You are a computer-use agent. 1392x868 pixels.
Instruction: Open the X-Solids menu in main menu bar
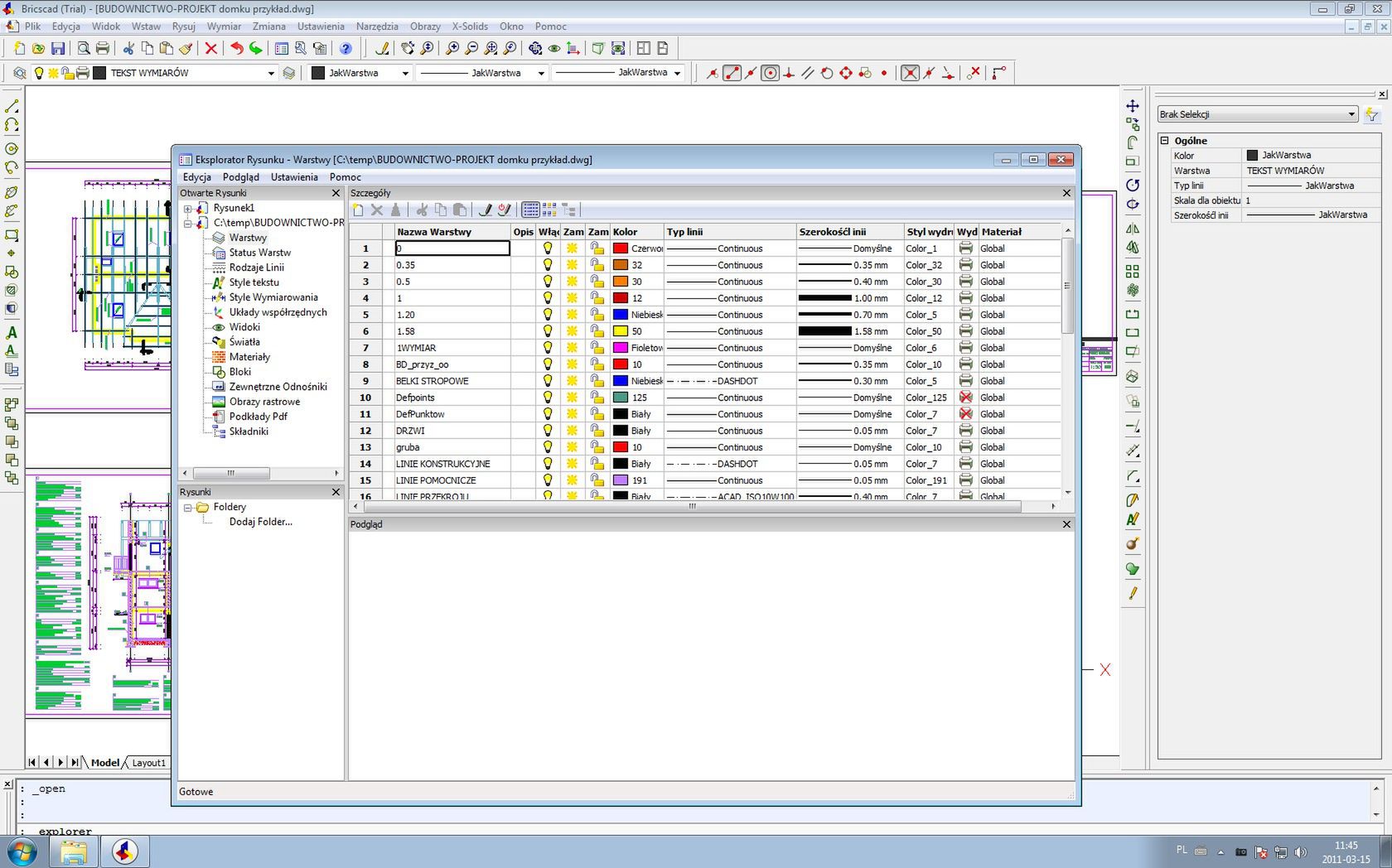pos(470,27)
